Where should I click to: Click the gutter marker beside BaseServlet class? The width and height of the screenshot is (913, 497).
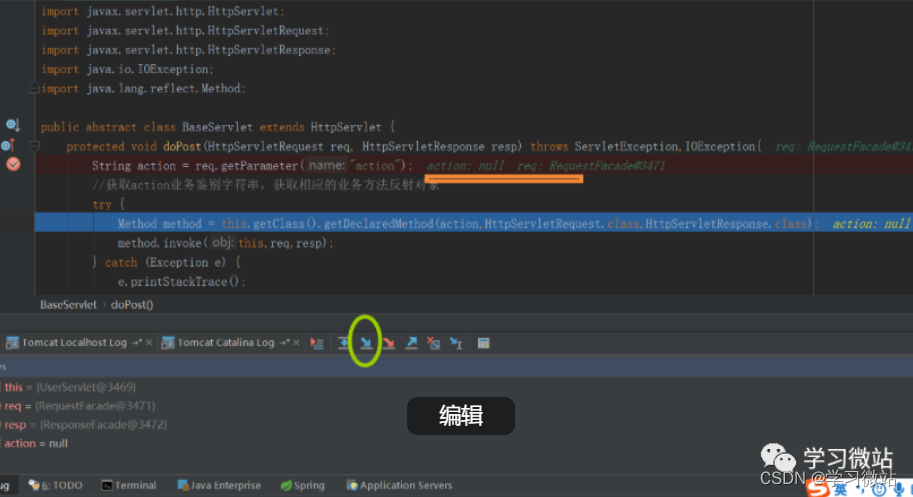(13, 125)
